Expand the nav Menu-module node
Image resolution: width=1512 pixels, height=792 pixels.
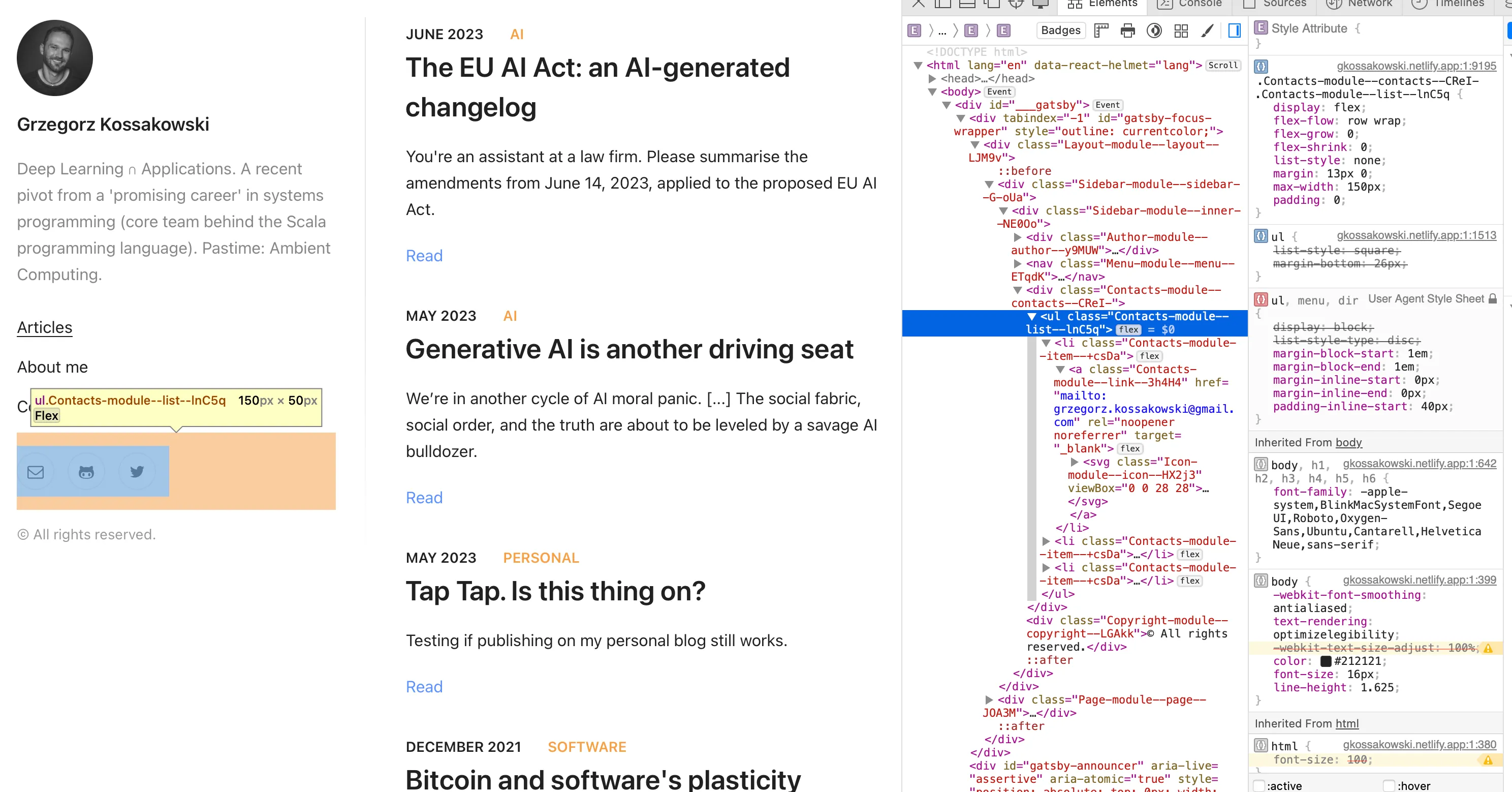click(x=1018, y=264)
